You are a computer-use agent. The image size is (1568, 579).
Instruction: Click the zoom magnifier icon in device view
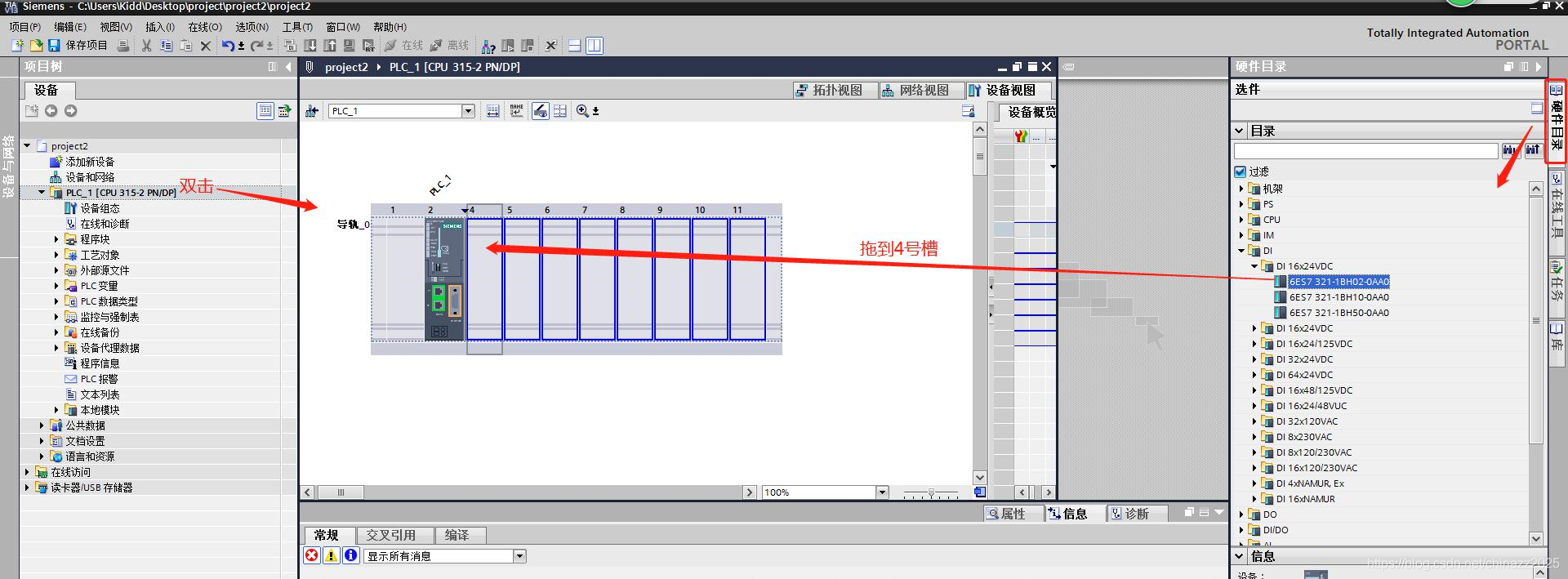tap(582, 111)
